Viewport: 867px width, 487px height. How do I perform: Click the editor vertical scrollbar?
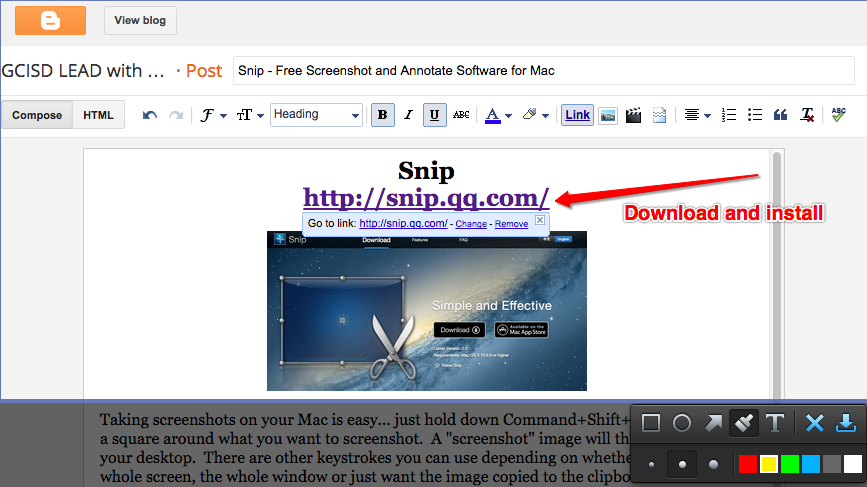tap(777, 275)
